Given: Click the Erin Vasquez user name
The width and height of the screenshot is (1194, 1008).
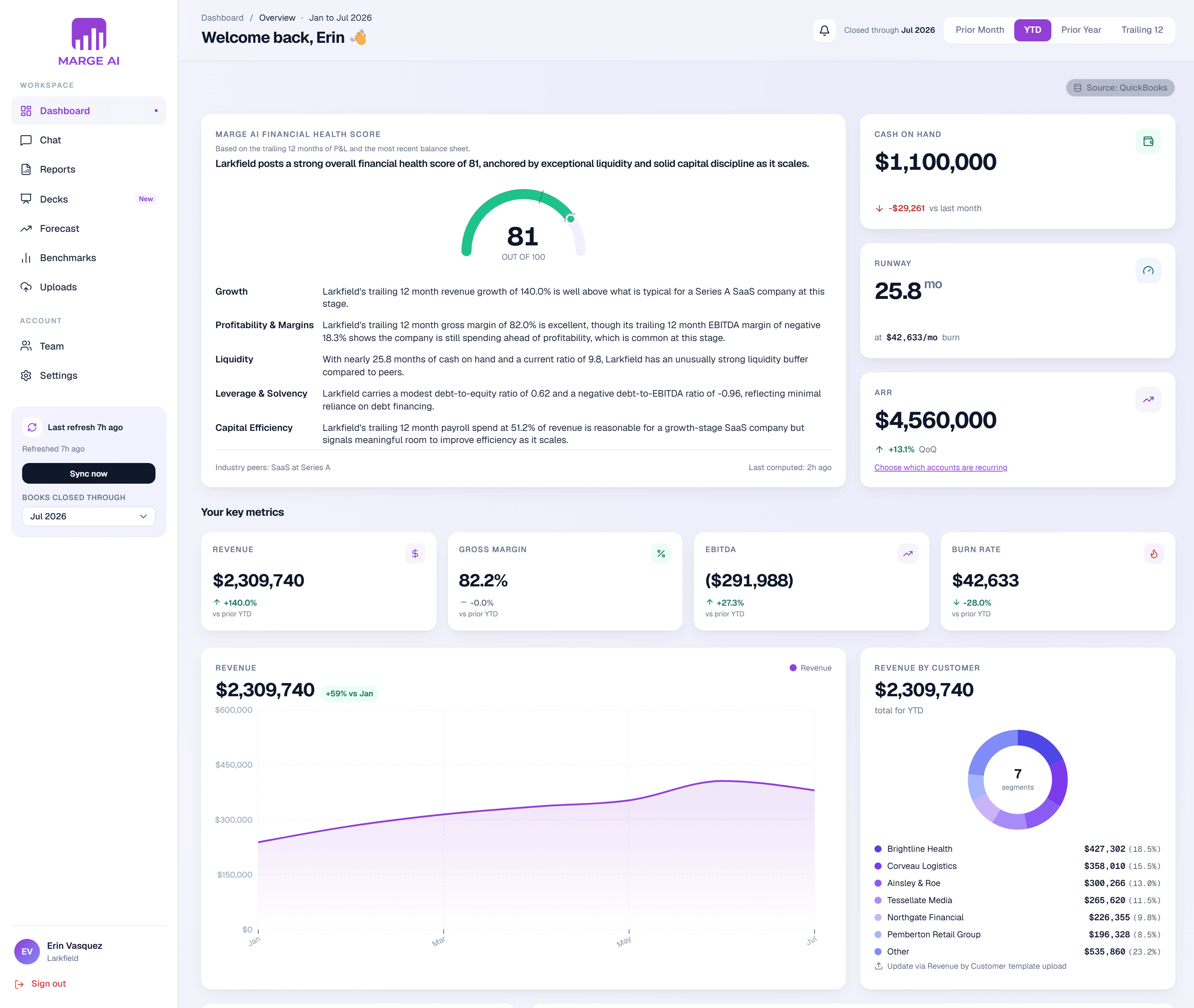Looking at the screenshot, I should pyautogui.click(x=75, y=946).
